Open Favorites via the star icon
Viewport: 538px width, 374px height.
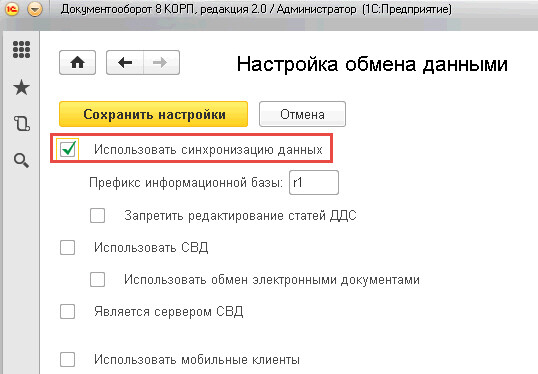point(21,87)
